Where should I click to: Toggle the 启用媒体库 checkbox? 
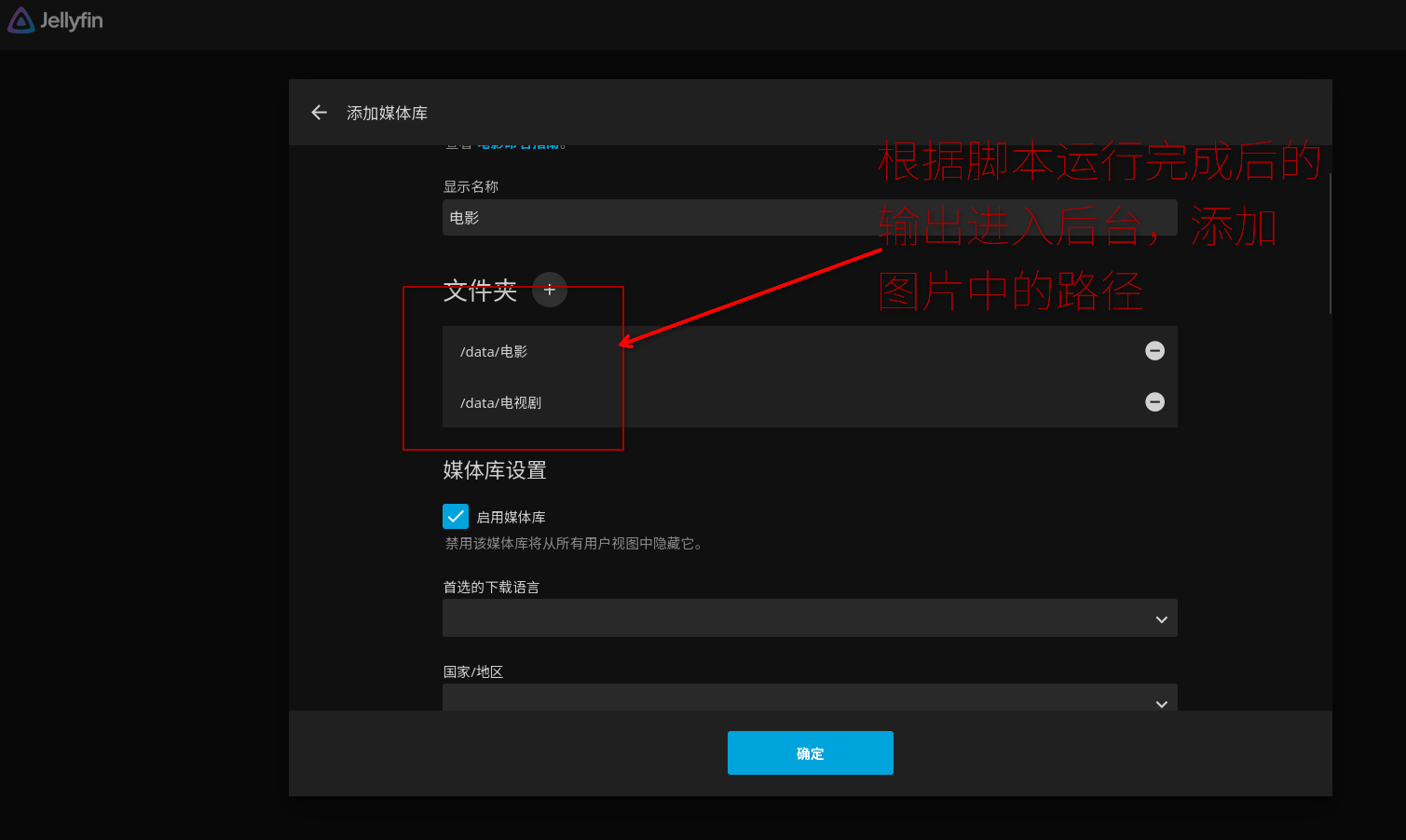click(456, 516)
